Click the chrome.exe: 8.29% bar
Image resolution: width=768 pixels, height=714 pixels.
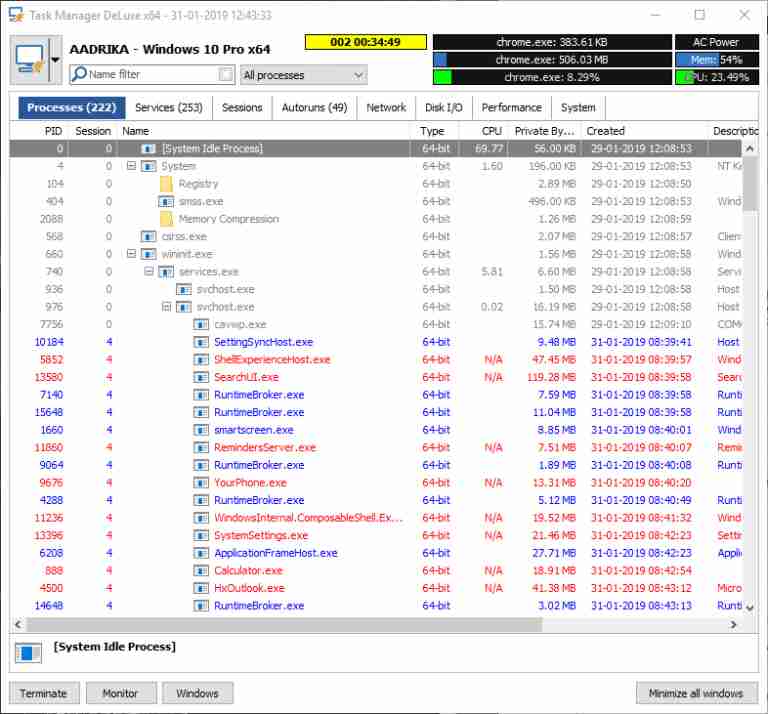552,77
